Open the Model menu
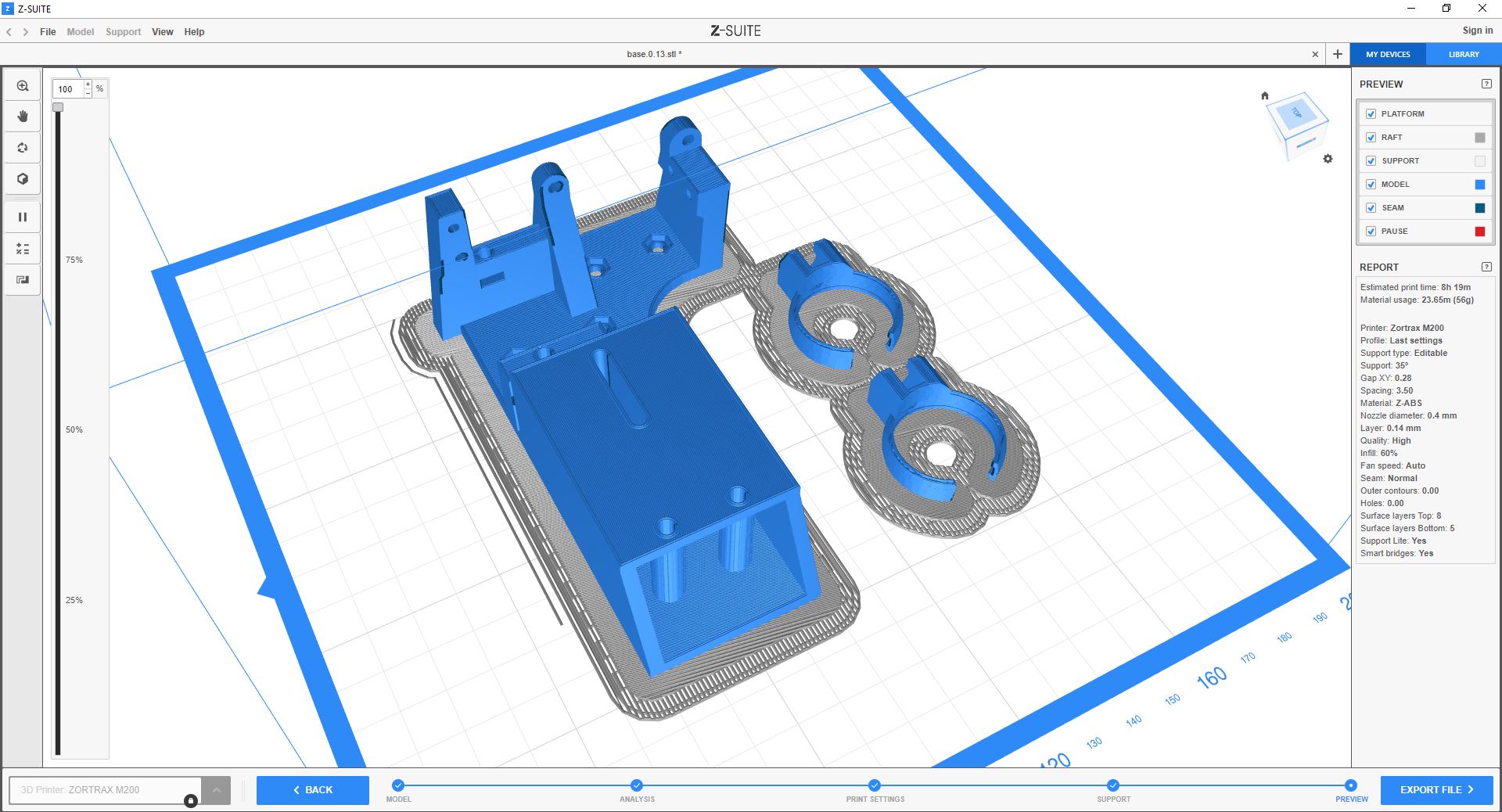 point(81,32)
